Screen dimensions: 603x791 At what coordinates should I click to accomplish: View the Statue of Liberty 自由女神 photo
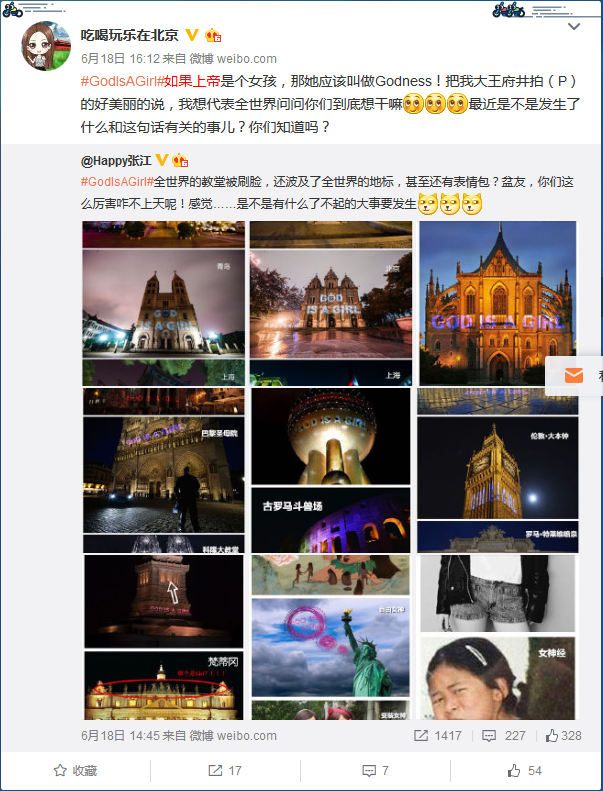pos(331,647)
